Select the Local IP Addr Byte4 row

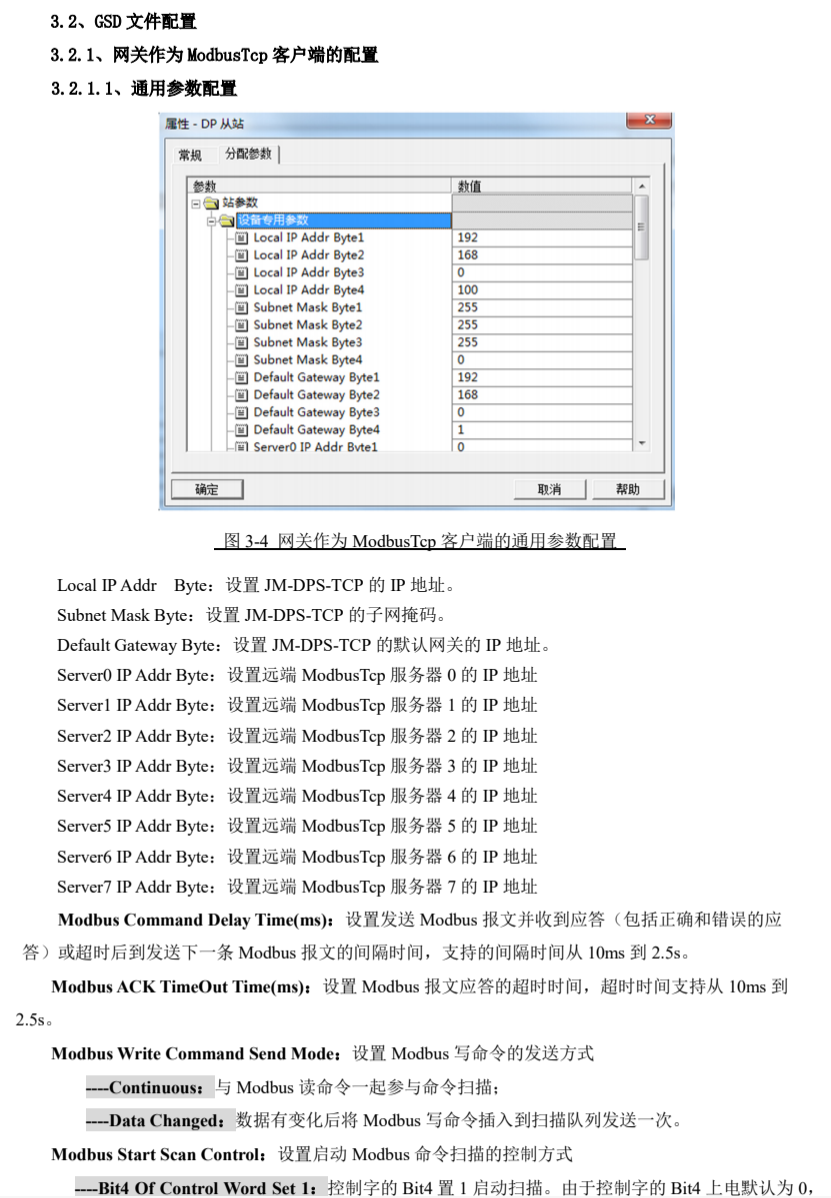click(309, 290)
